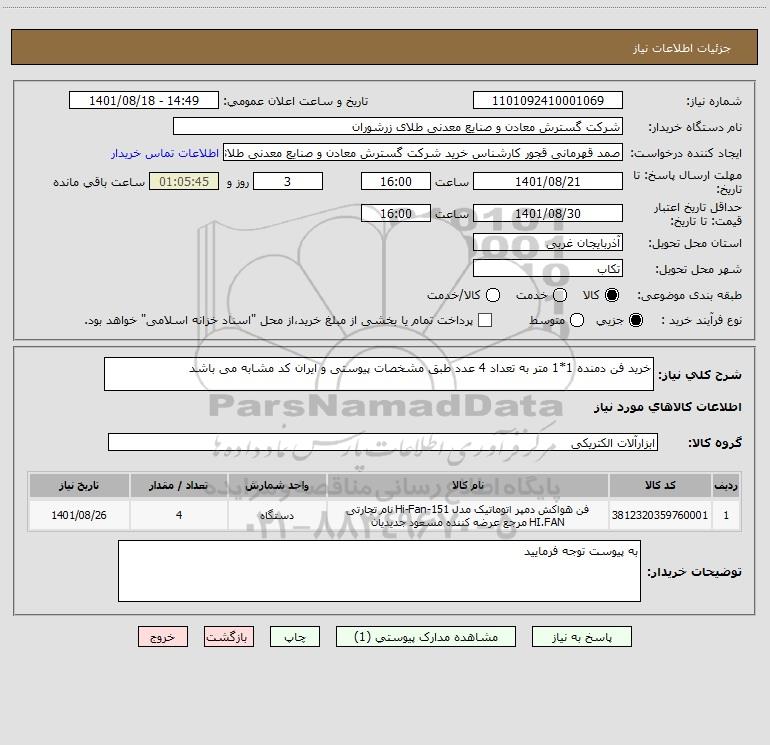Choose متوسط purchase process radio
Viewport: 770px width, 745px height.
[577, 320]
